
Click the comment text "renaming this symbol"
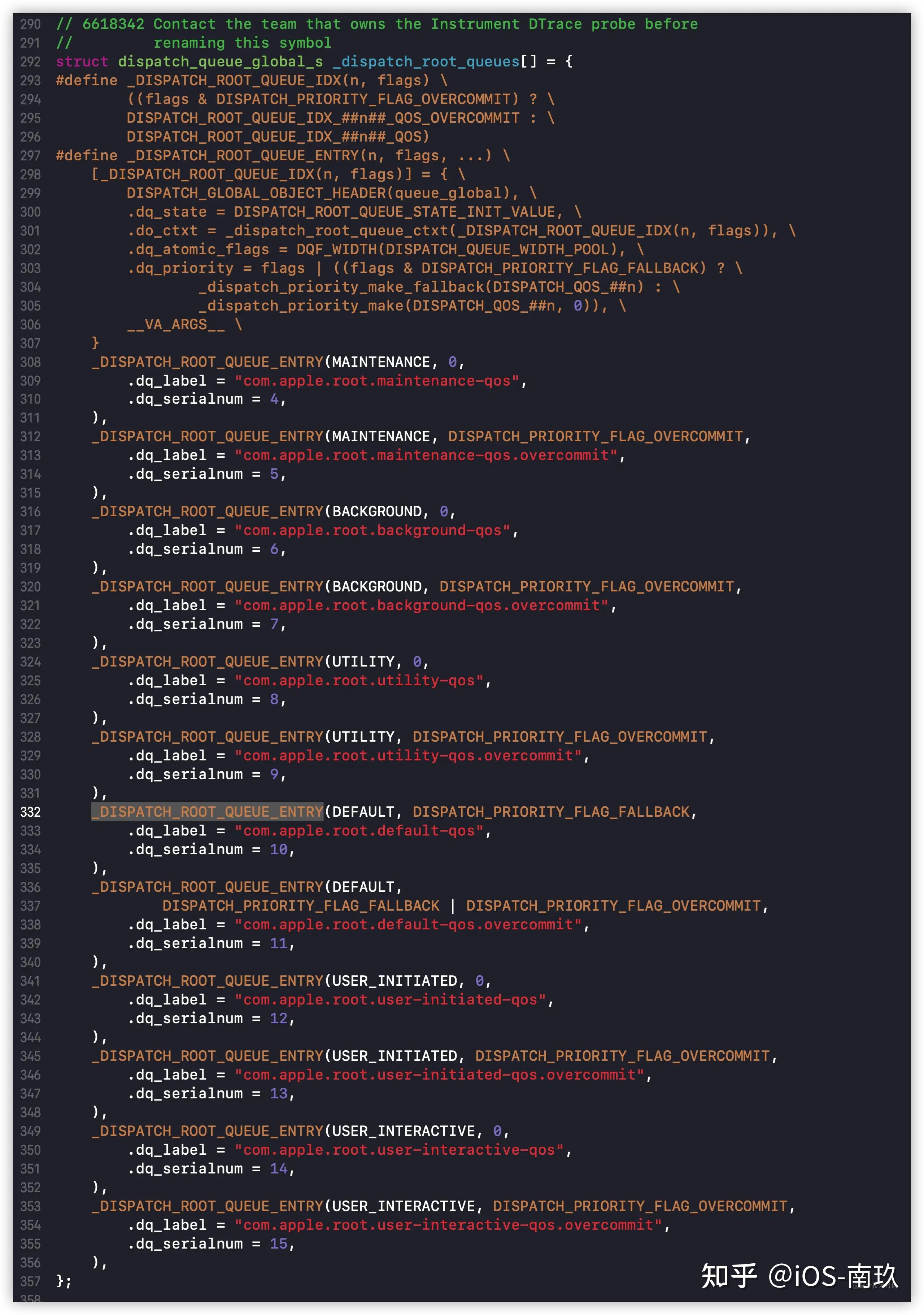click(x=242, y=43)
